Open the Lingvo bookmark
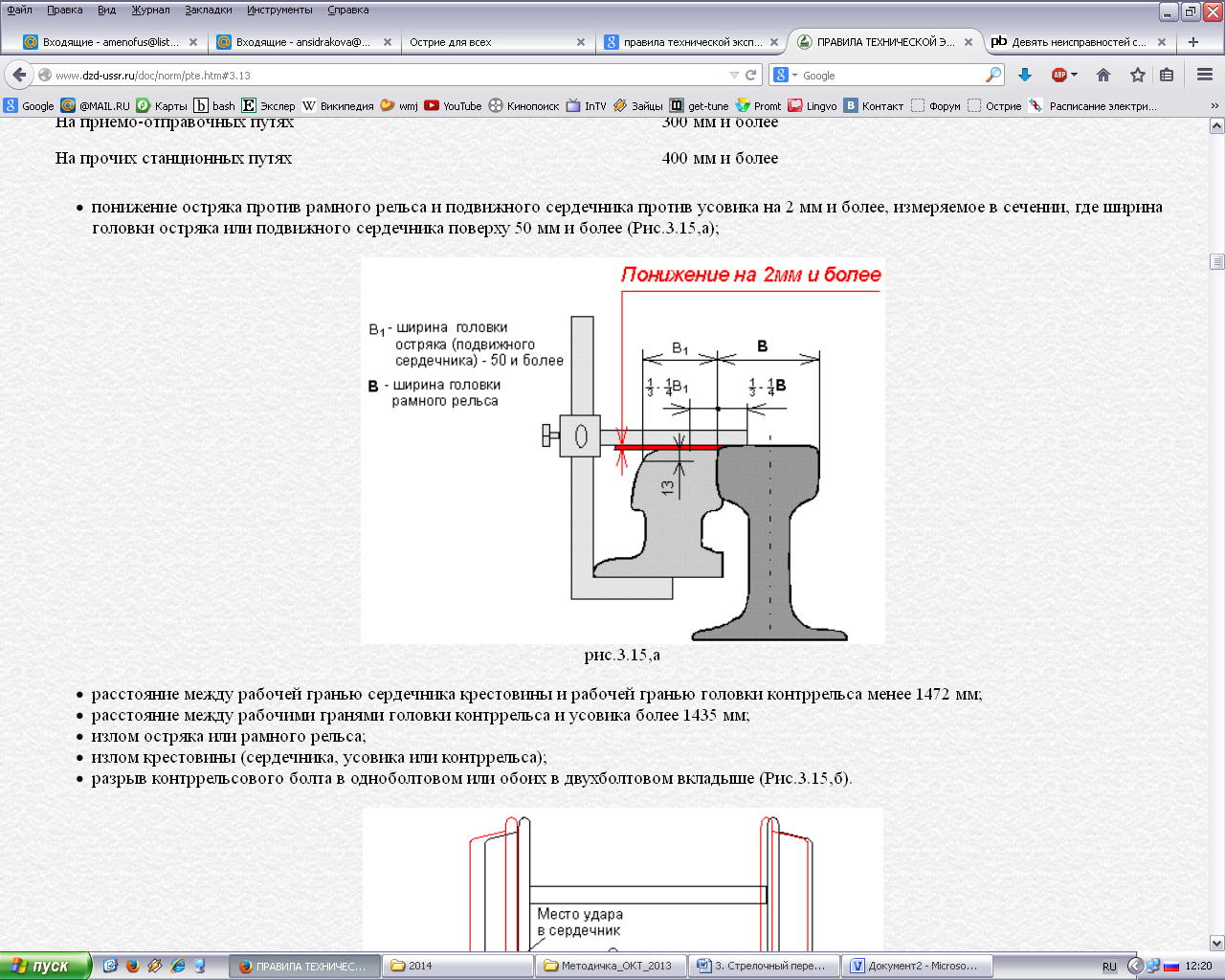Screen dimensions: 1225x980 point(813,106)
